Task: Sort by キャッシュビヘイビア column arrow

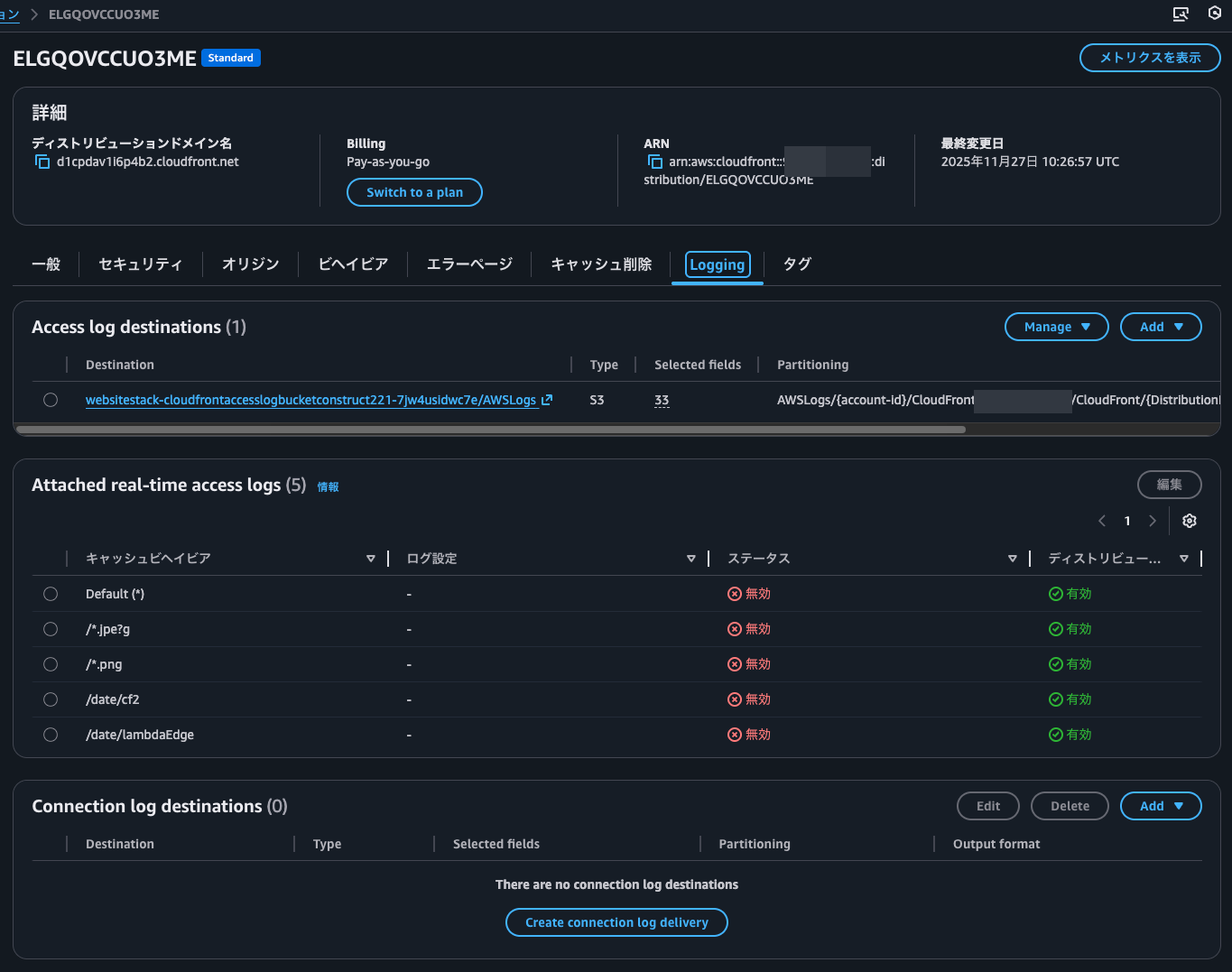Action: tap(370, 559)
